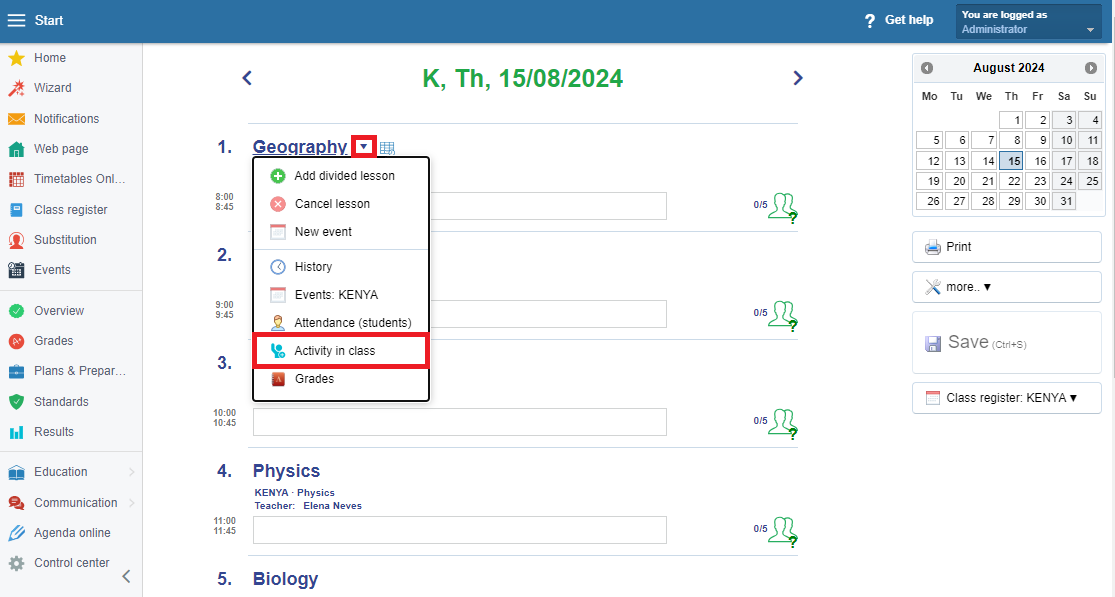Go to next day arrow

click(x=797, y=78)
